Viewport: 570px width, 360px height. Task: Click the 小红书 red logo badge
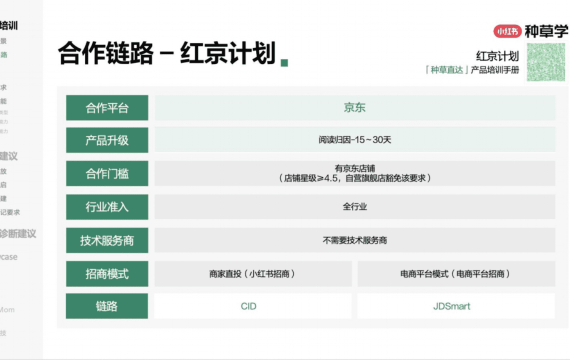(x=507, y=32)
